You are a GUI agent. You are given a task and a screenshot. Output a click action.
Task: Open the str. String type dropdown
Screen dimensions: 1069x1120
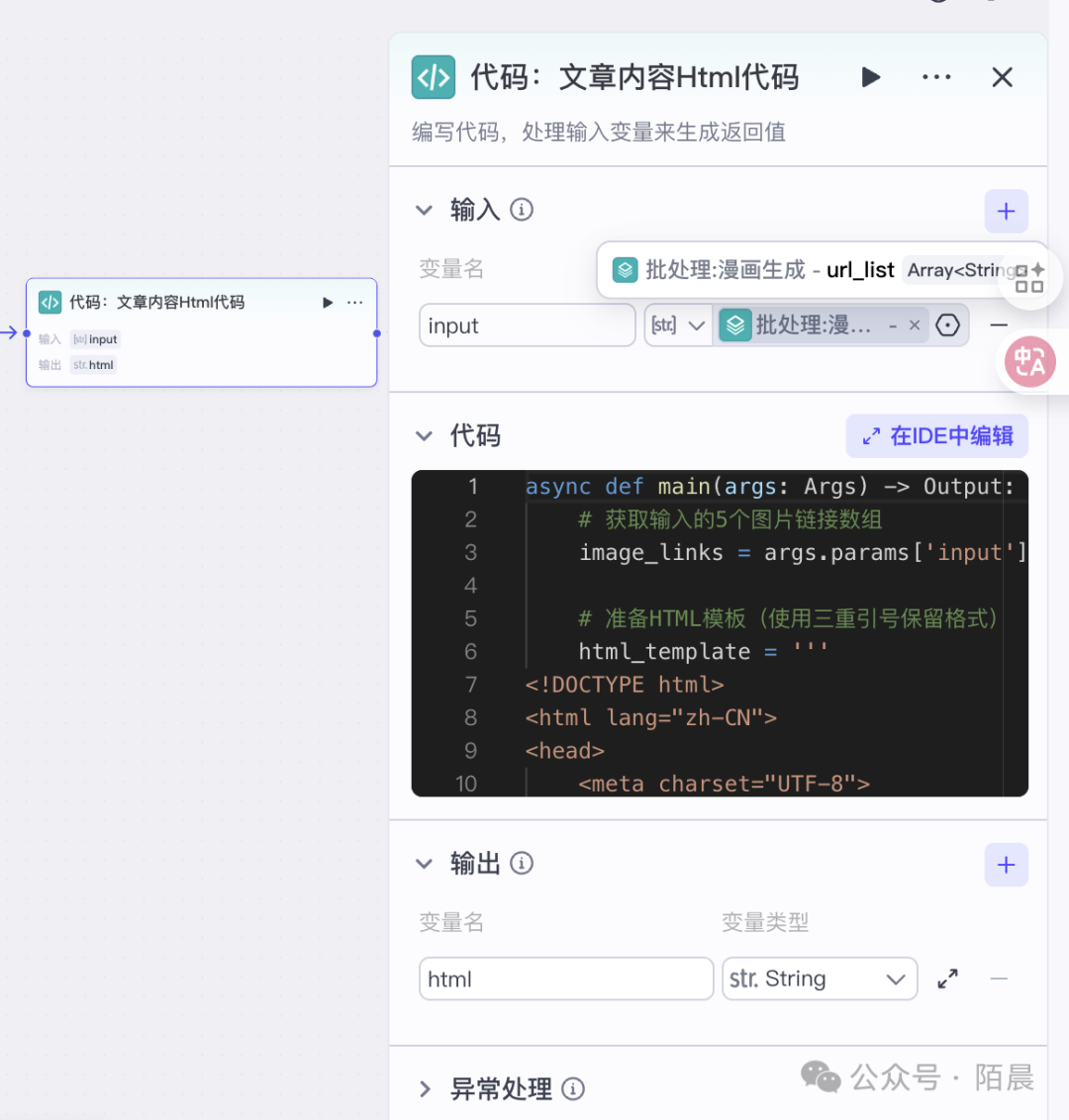click(820, 979)
